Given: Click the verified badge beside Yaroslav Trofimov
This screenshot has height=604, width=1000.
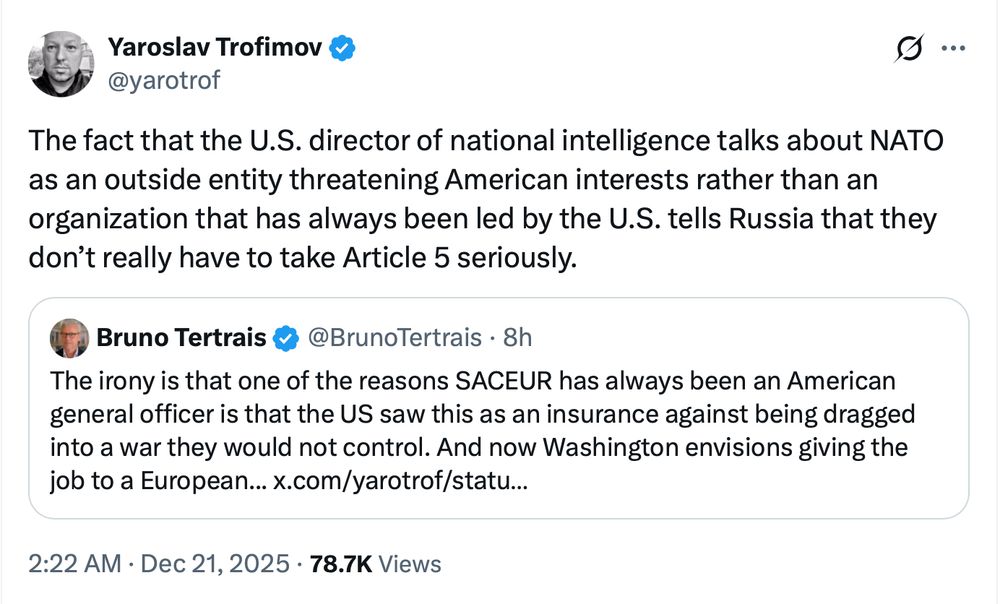Looking at the screenshot, I should (x=345, y=47).
